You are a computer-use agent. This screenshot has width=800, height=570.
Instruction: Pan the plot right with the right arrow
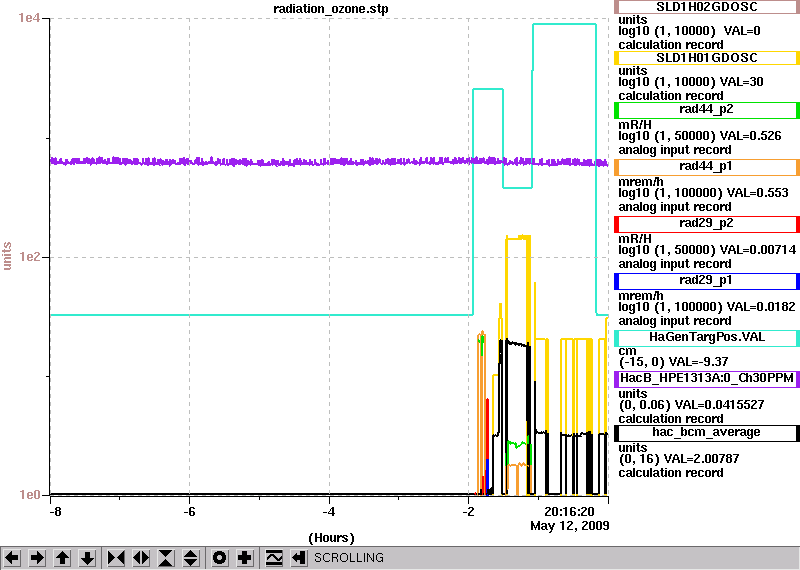click(37, 558)
